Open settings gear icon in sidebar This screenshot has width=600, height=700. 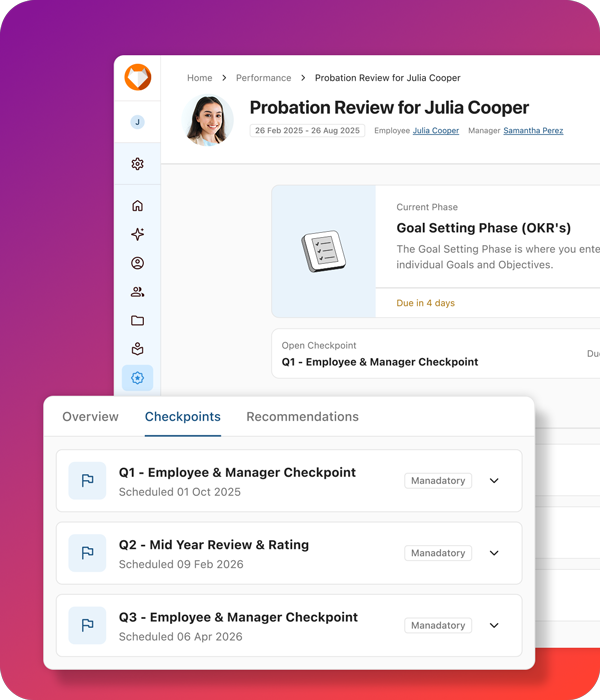pos(137,164)
